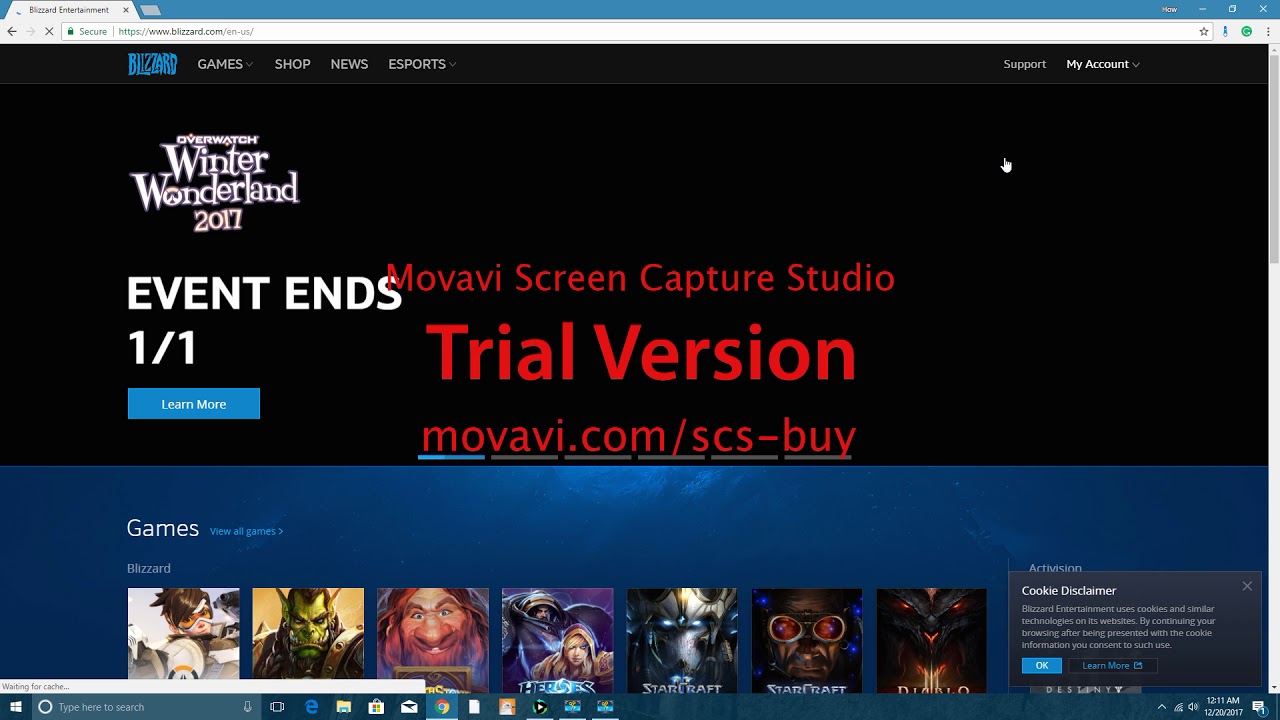Open the green play media taskbar icon

pos(540,707)
